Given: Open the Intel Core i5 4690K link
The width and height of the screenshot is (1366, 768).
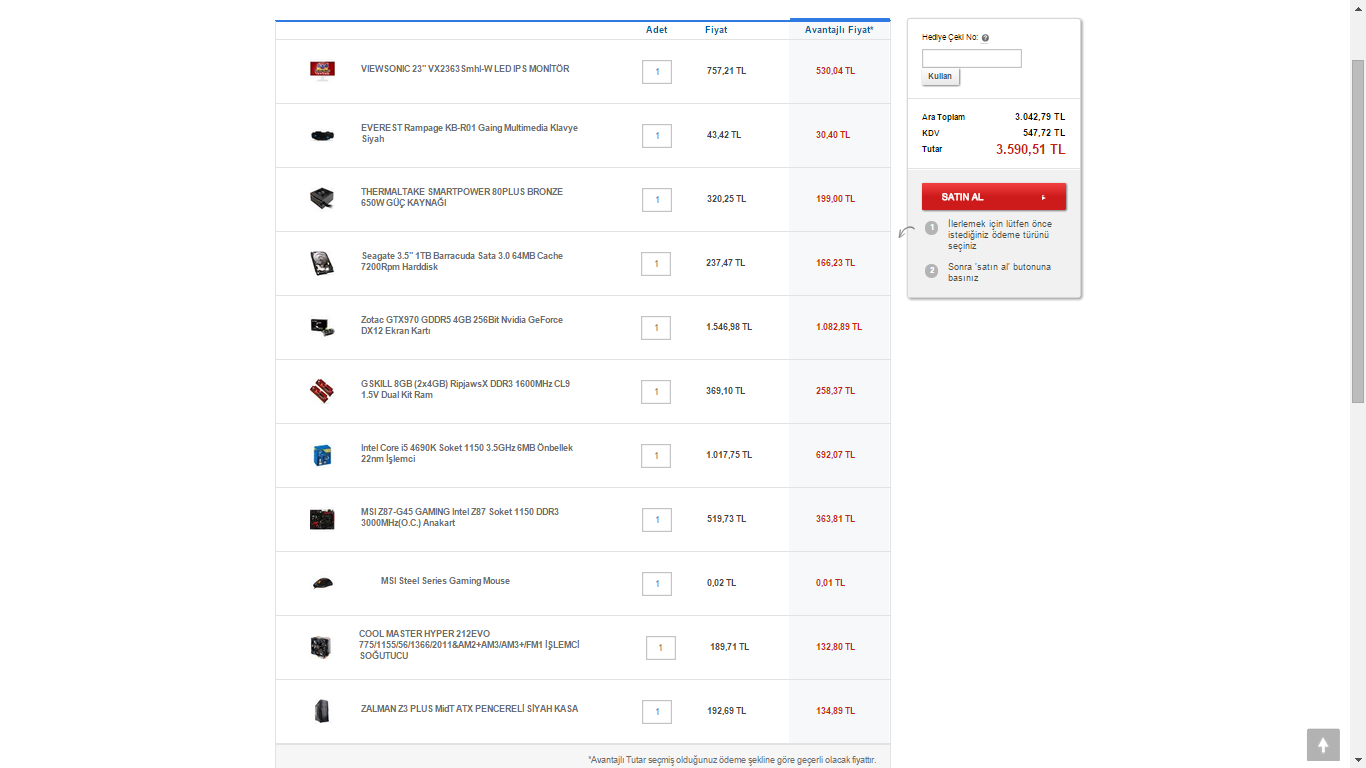Looking at the screenshot, I should pyautogui.click(x=467, y=453).
